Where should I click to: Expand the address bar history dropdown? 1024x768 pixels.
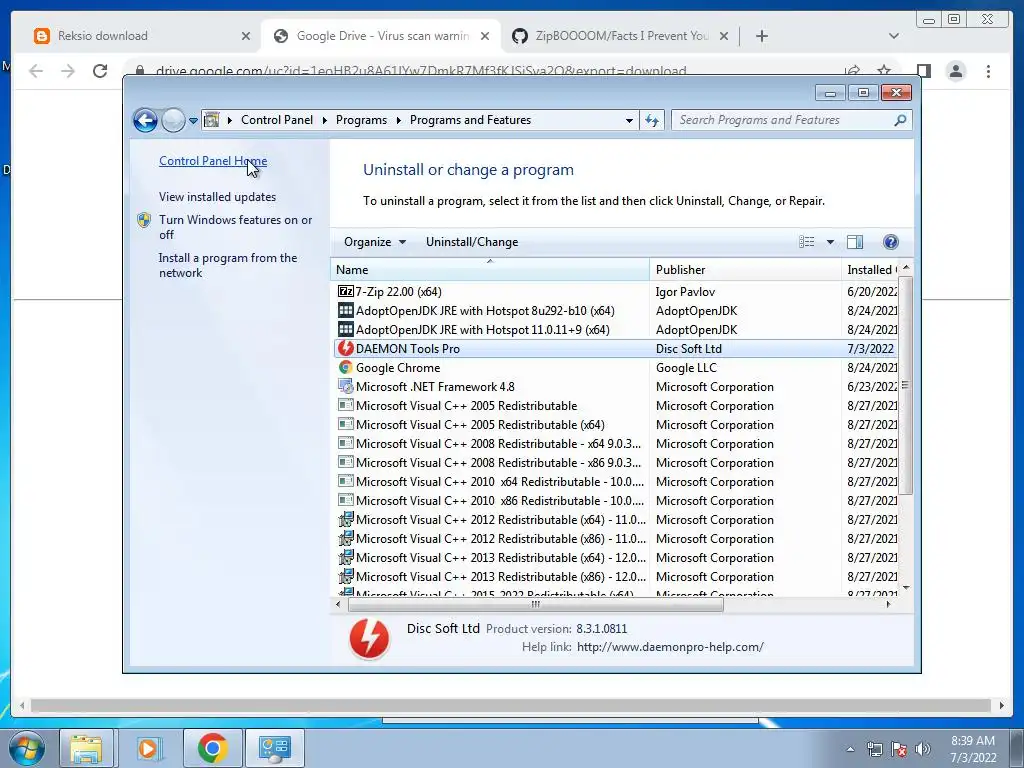[x=629, y=120]
